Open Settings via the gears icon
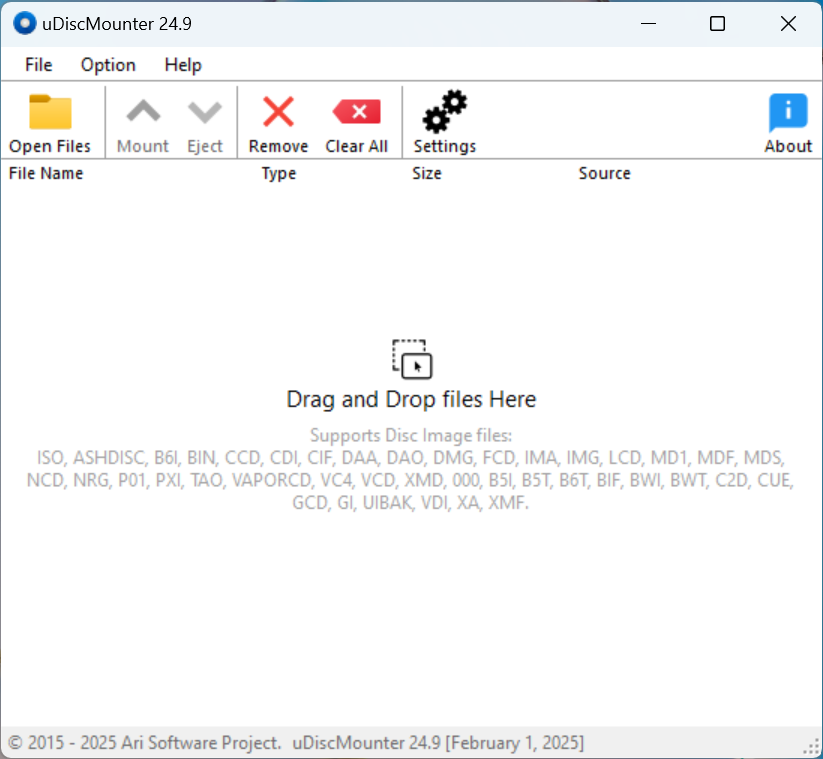This screenshot has height=759, width=823. tap(445, 111)
